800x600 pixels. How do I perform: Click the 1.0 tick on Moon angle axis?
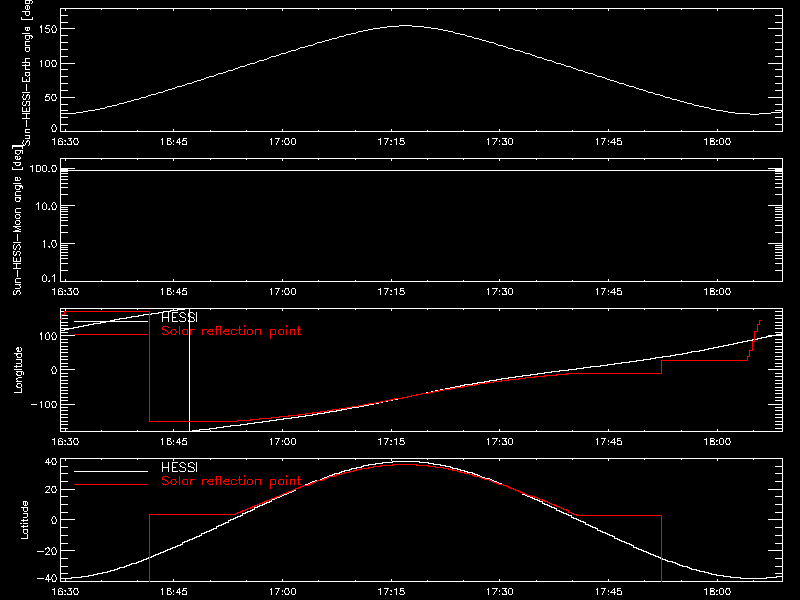tap(49, 244)
